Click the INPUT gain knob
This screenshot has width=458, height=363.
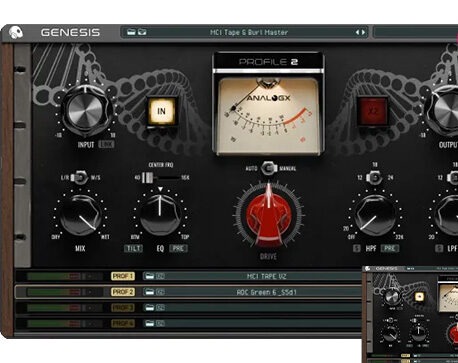coord(86,110)
